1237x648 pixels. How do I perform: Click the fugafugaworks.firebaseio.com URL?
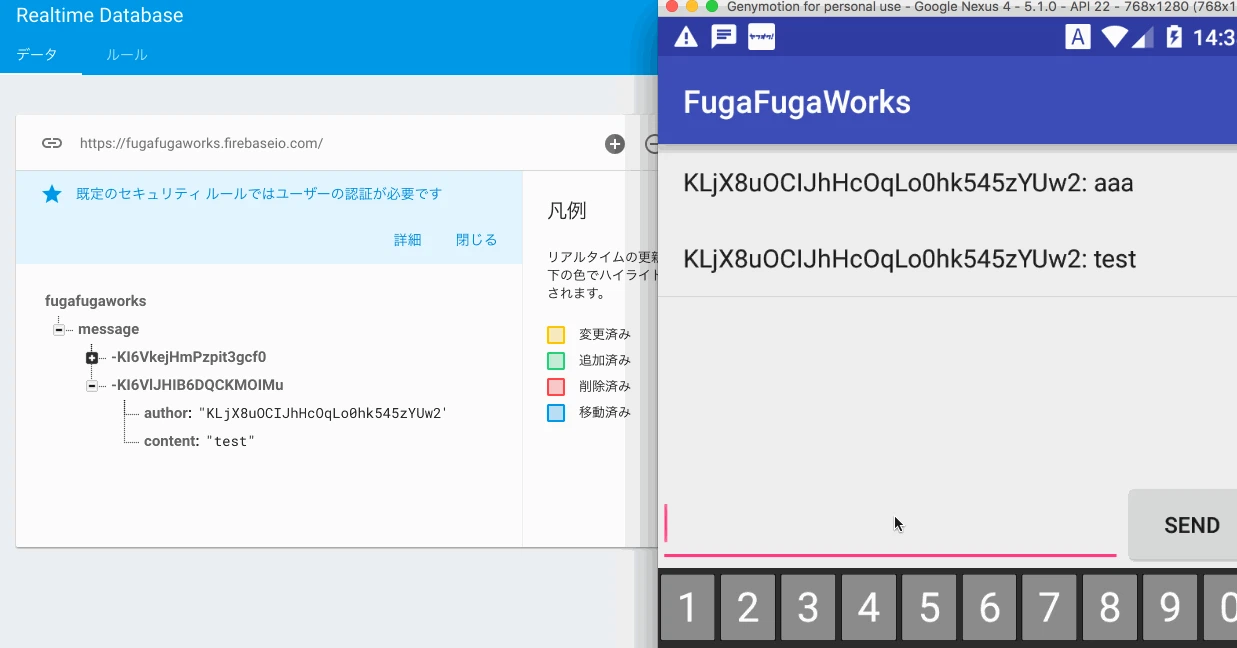(x=201, y=143)
